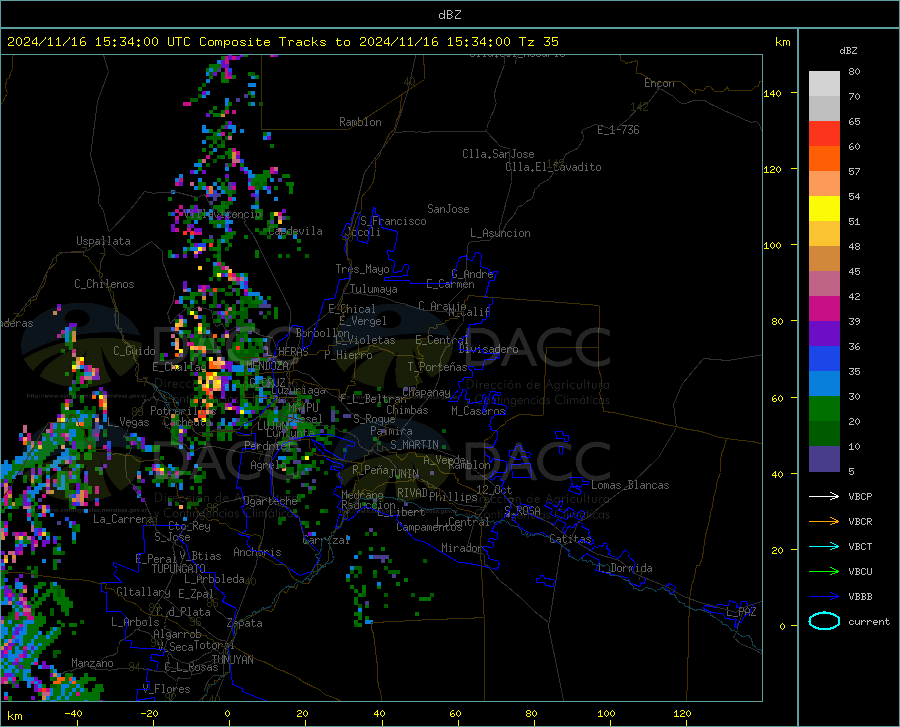900x727 pixels.
Task: Click the '120' km x-axis tick
Action: pyautogui.click(x=682, y=713)
